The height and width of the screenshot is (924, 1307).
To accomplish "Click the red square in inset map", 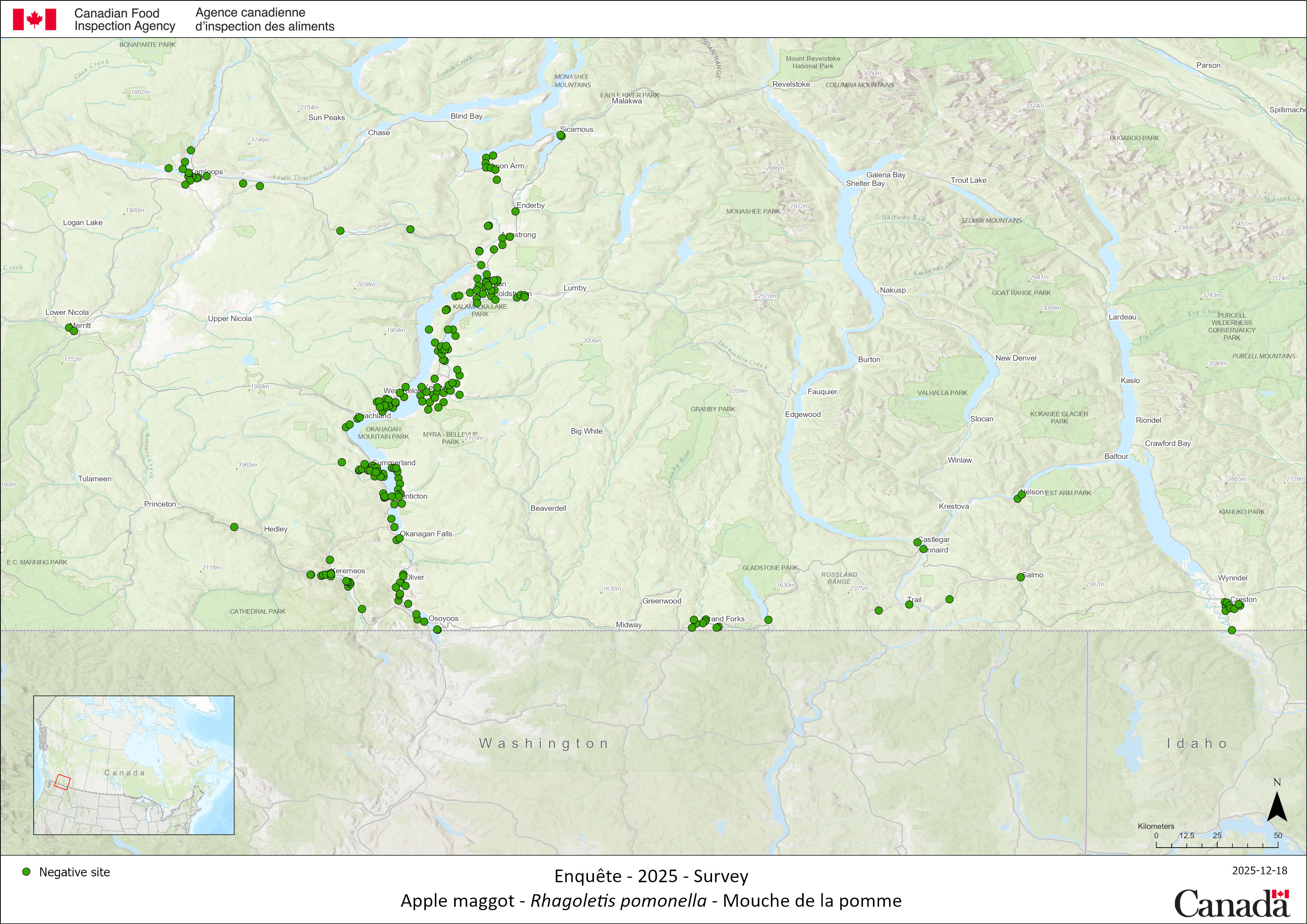I will click(63, 782).
